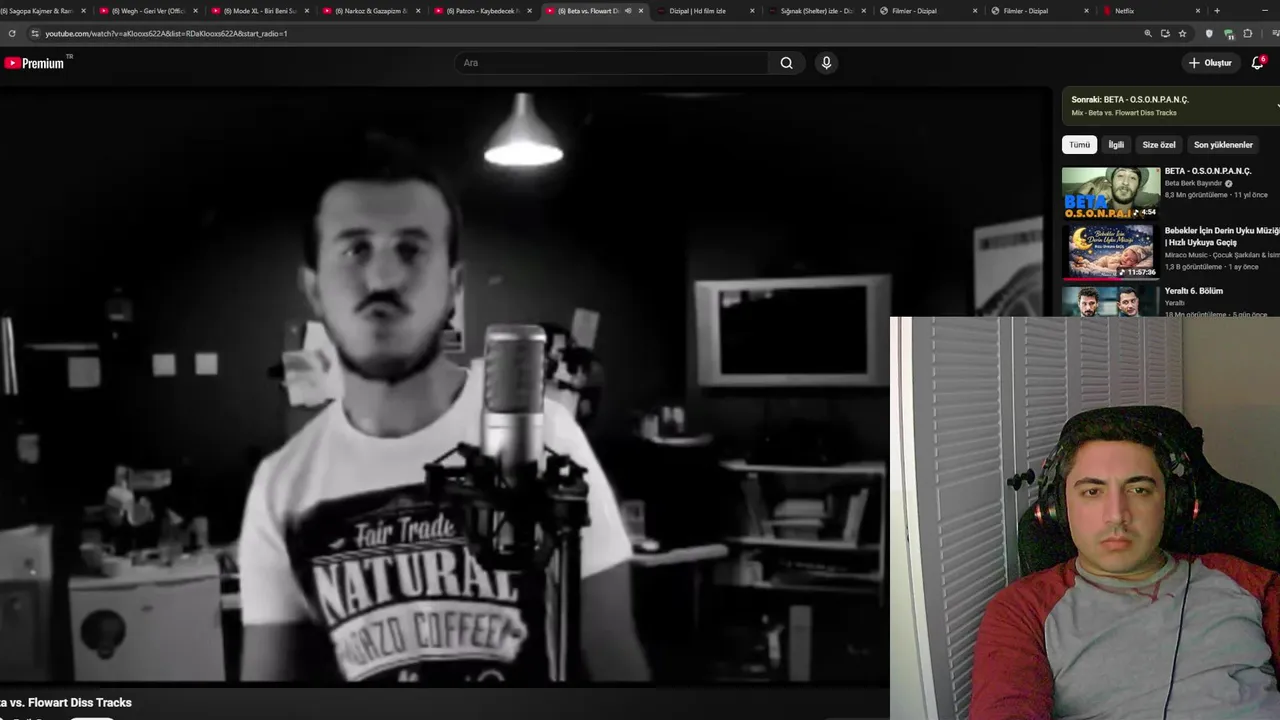
Task: Close the Sığınak (Shelter) izle tab
Action: point(864,11)
